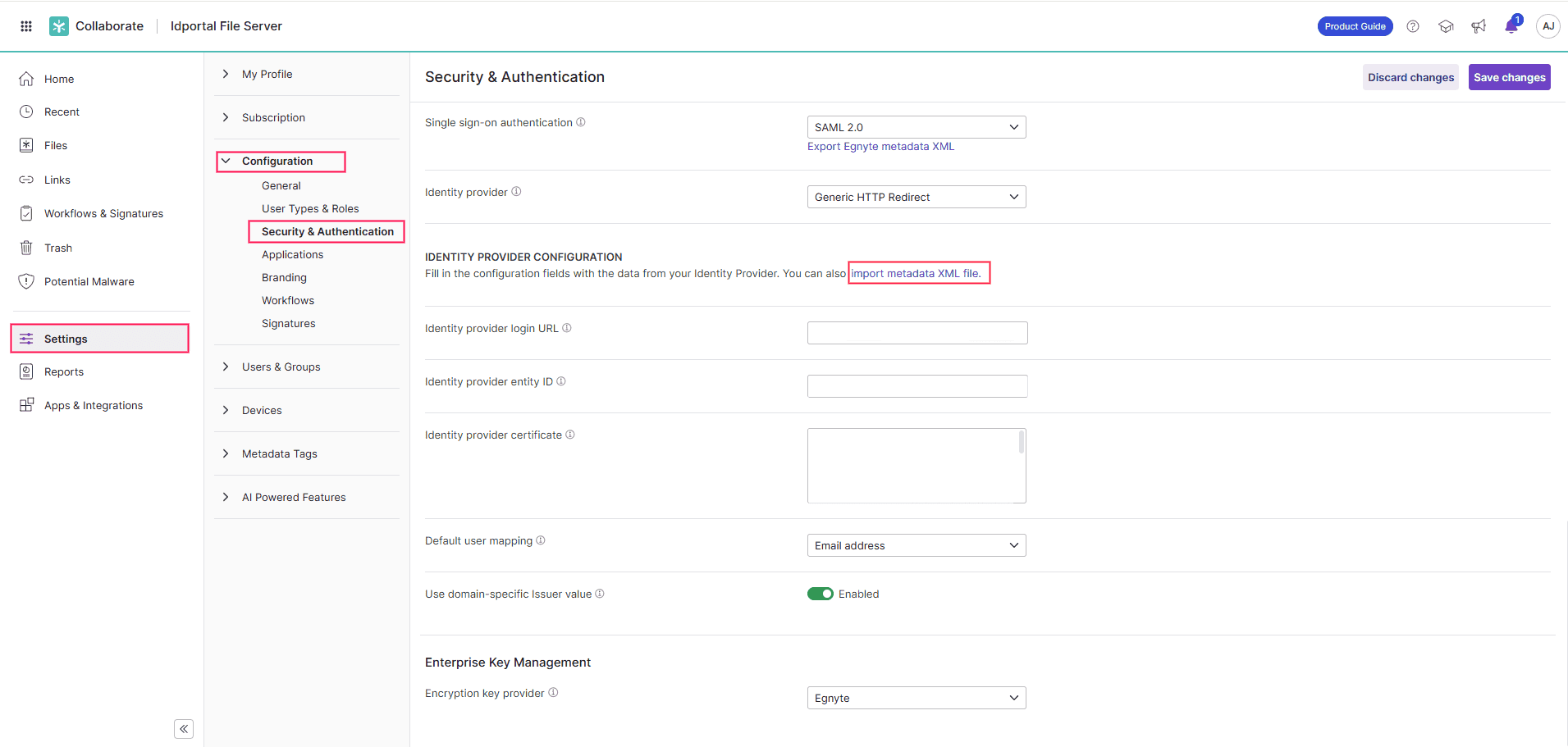Screen dimensions: 1568x747
Task: Expand the Users & Groups section
Action: (281, 367)
